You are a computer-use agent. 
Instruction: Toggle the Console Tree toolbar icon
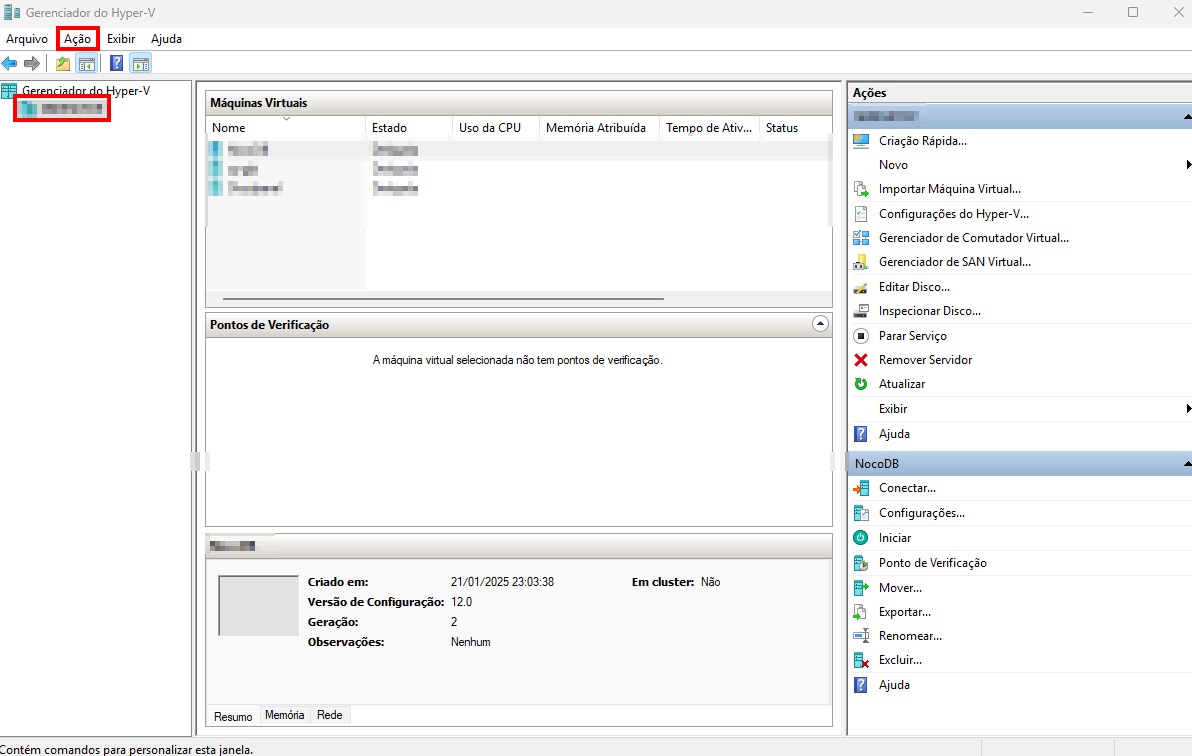(x=87, y=64)
